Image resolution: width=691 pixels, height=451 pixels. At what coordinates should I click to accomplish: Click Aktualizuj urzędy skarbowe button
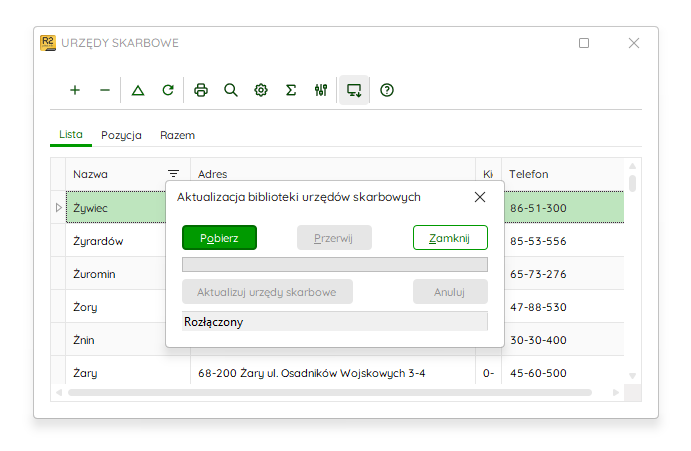267,291
